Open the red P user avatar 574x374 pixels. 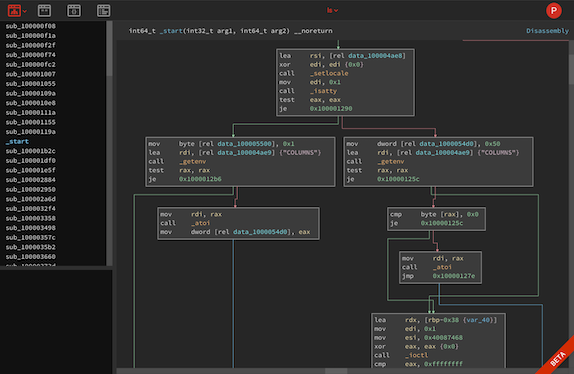tap(554, 11)
